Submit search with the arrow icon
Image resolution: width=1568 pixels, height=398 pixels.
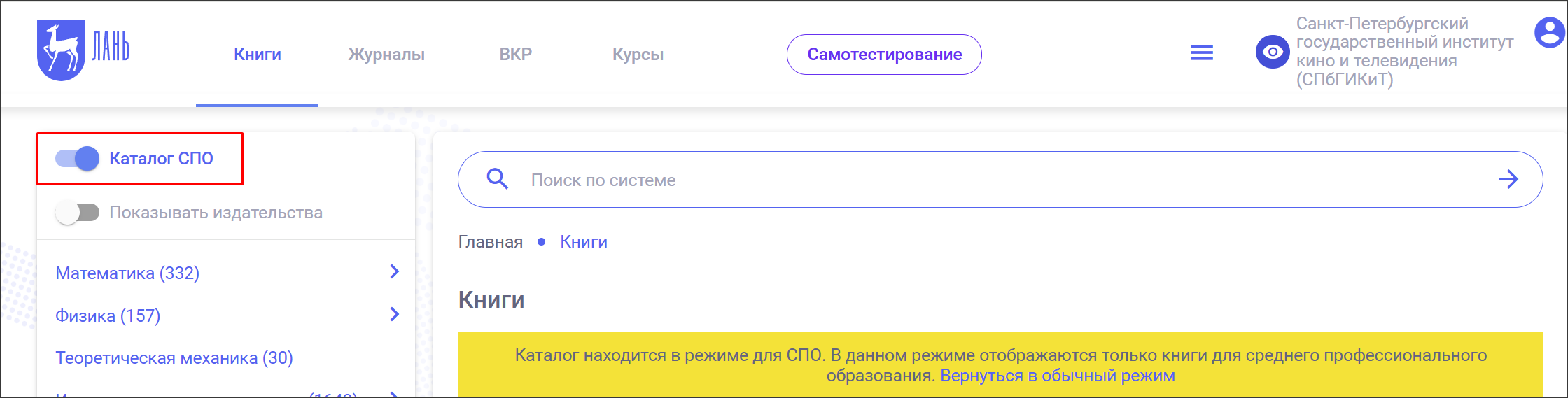1508,180
